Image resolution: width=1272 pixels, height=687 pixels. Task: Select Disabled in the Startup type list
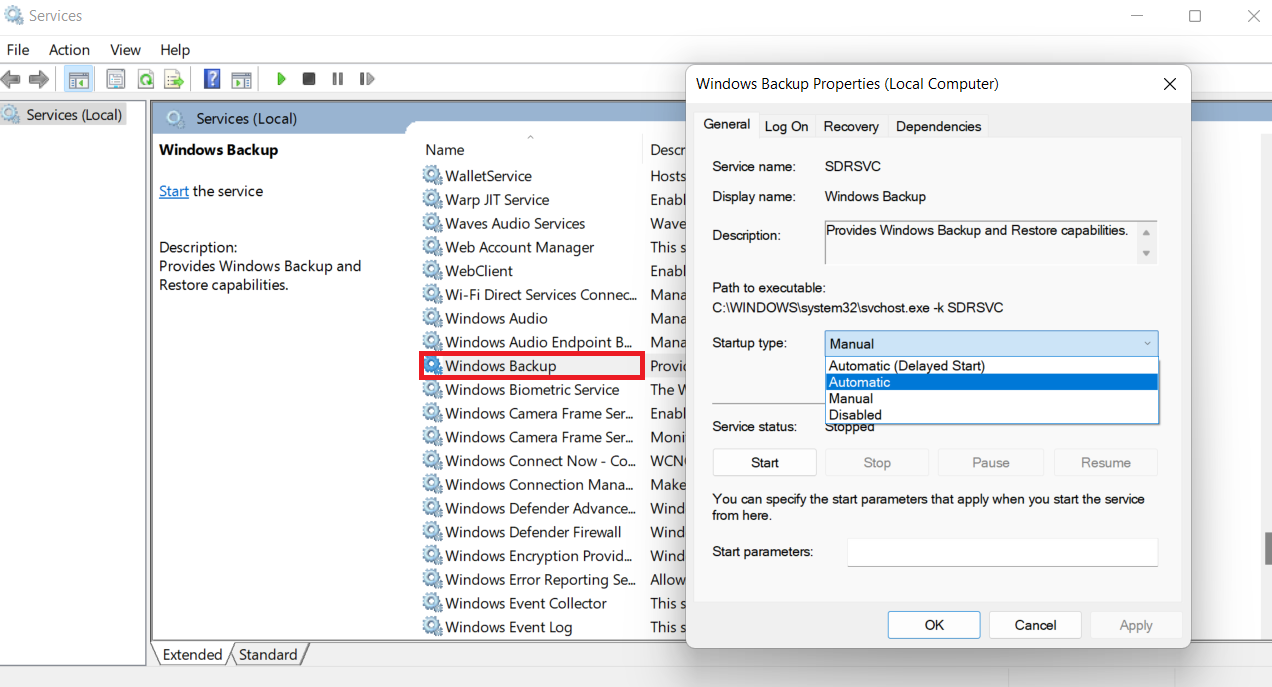(x=855, y=414)
